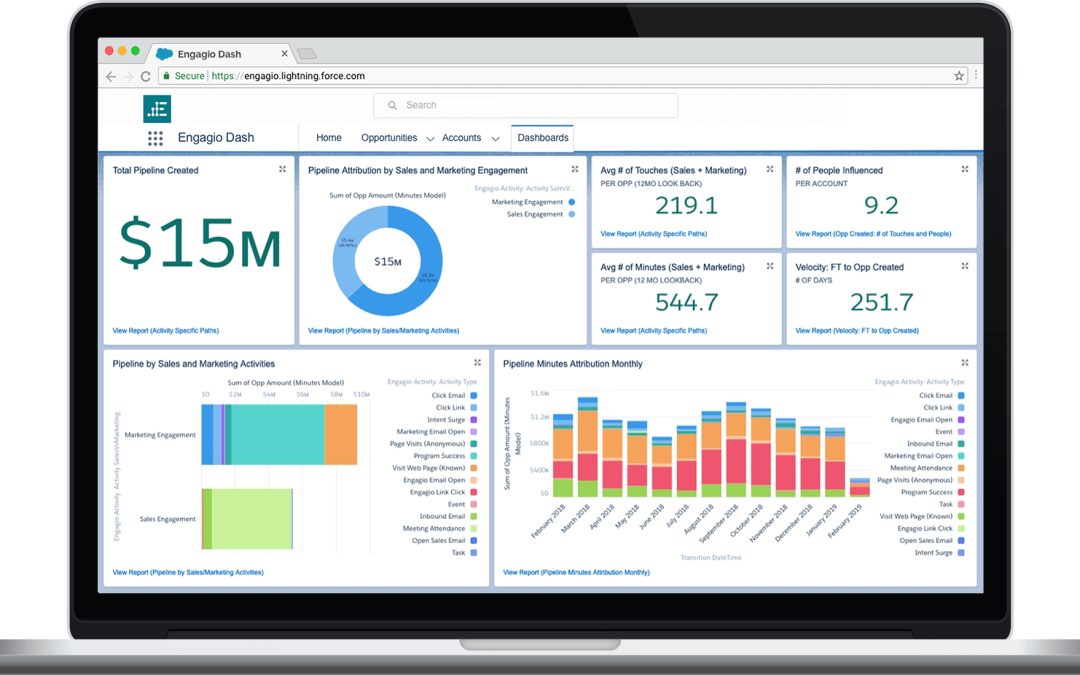Screen dimensions: 1080x675
Task: Open a new browser tab
Action: 307,54
